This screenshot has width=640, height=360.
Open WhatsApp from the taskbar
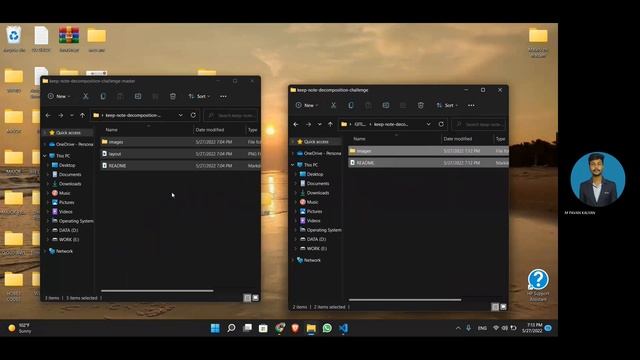coord(327,328)
